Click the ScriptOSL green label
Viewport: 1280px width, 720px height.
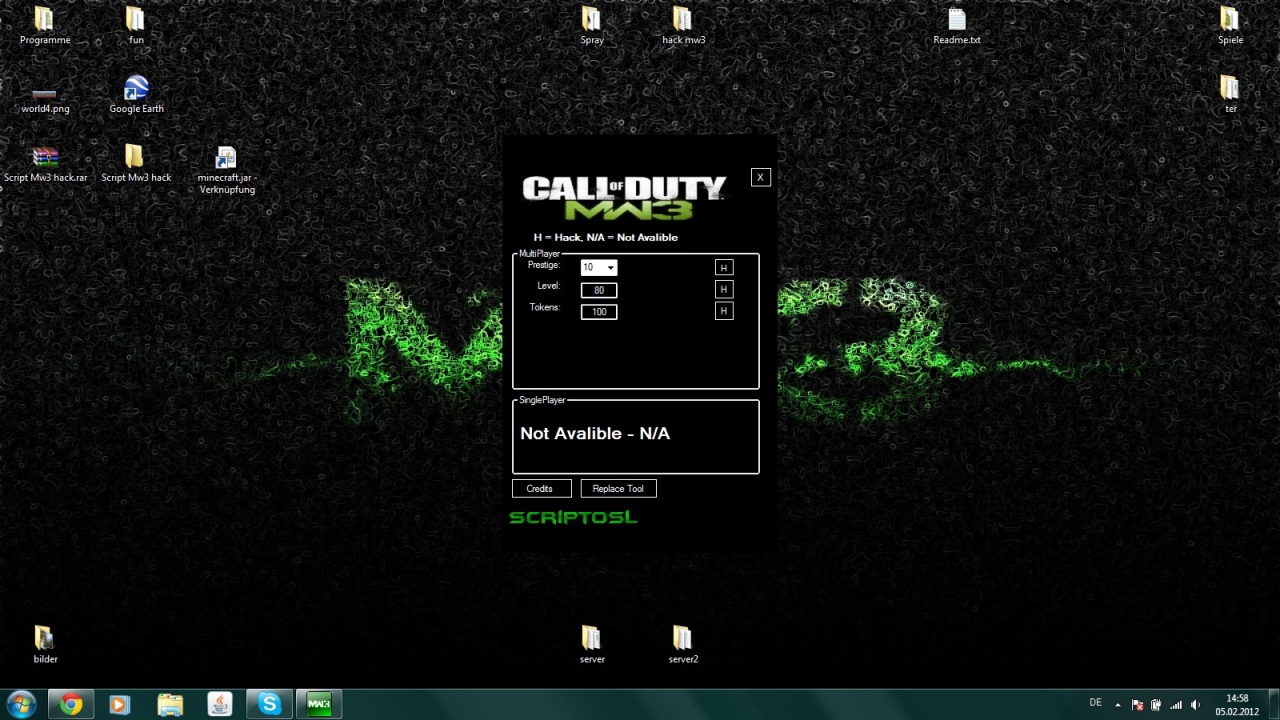point(573,517)
